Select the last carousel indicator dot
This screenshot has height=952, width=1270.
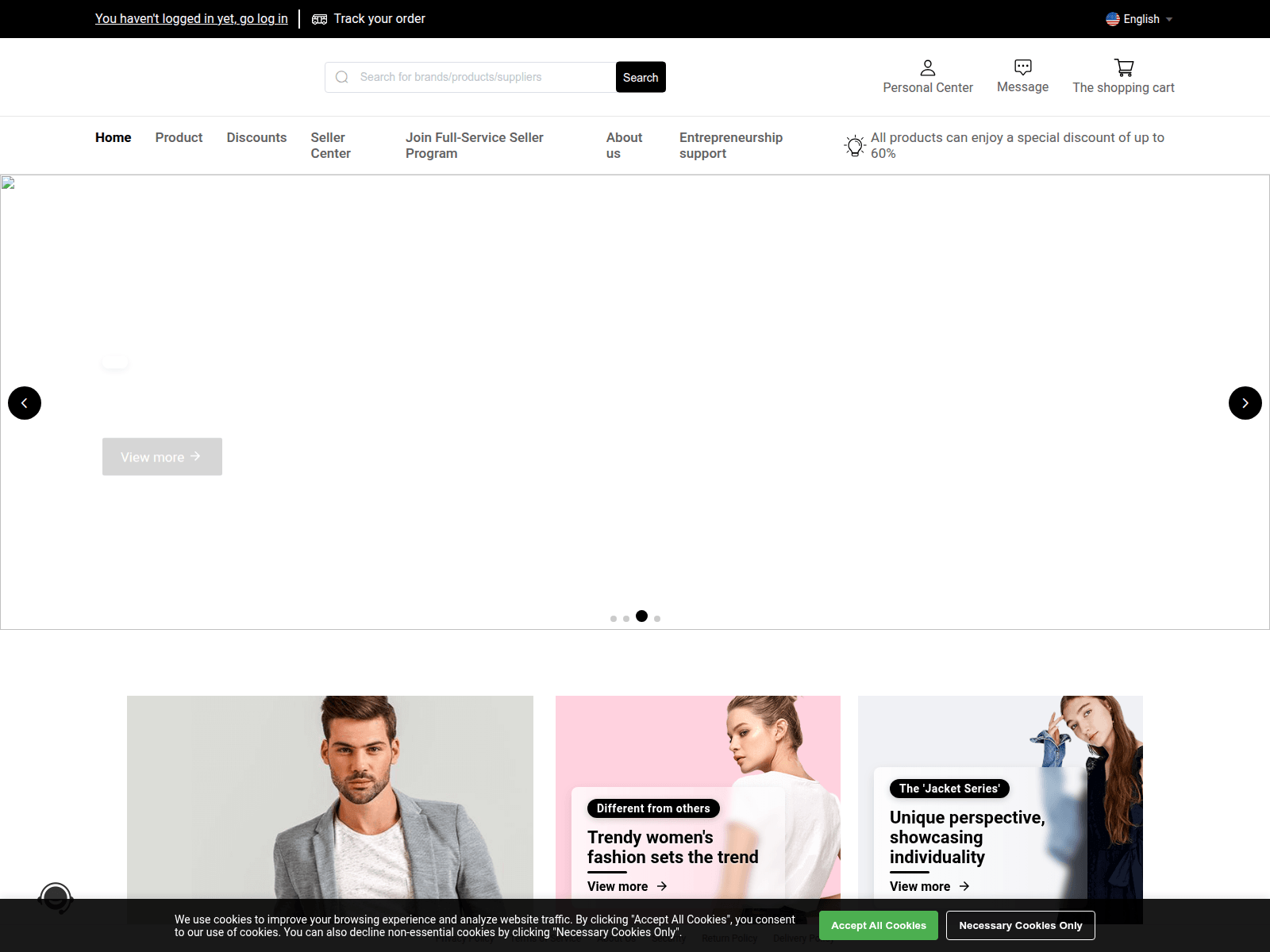point(657,618)
